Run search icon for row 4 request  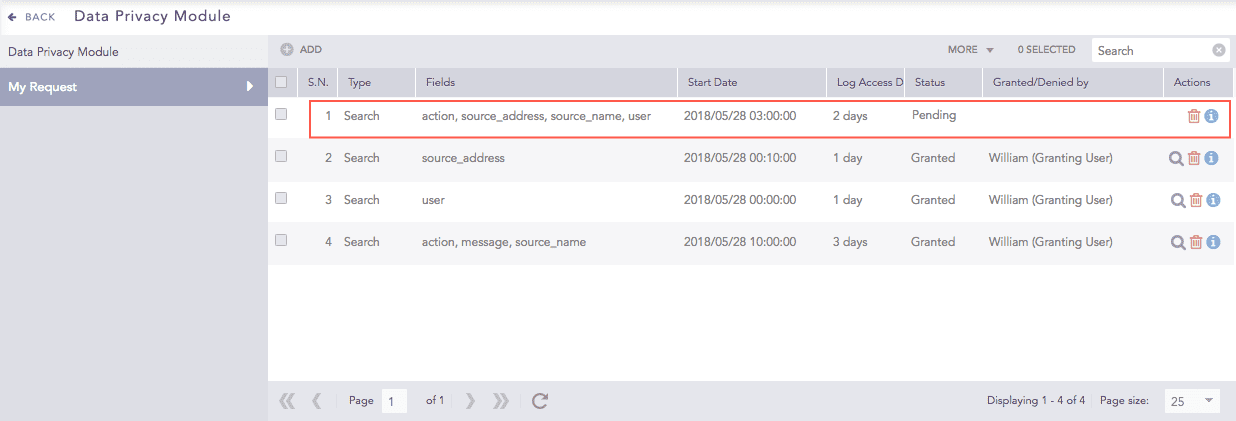(1177, 242)
